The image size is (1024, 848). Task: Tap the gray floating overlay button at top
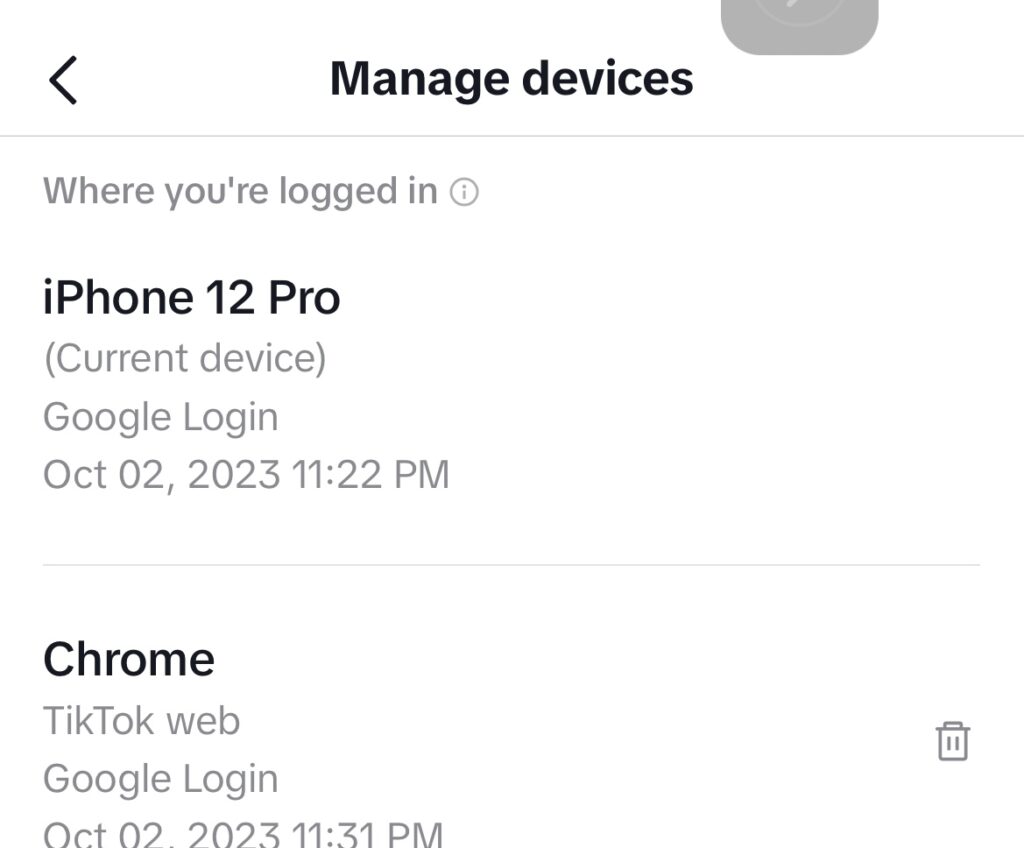799,26
